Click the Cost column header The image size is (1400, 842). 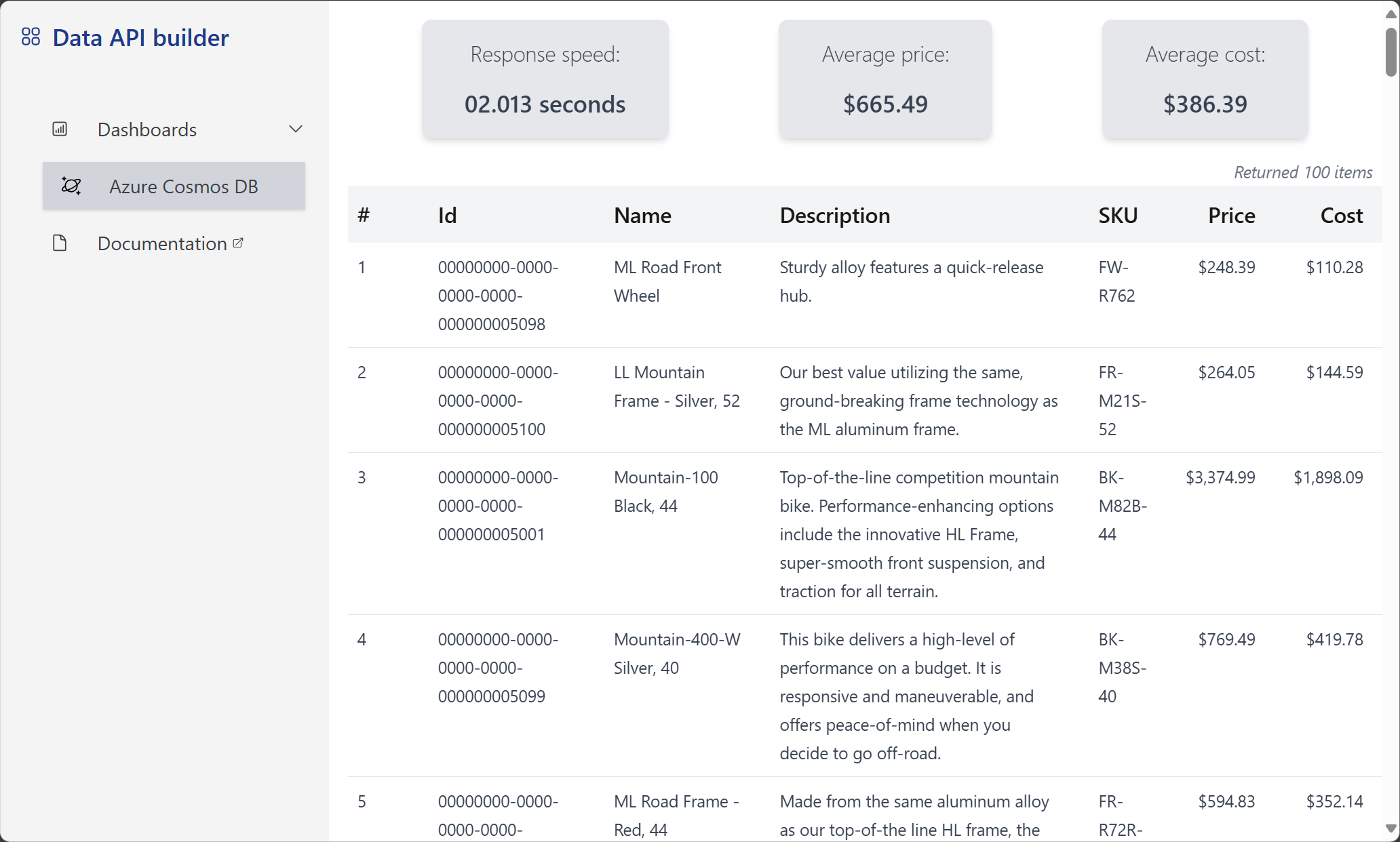pyautogui.click(x=1341, y=216)
